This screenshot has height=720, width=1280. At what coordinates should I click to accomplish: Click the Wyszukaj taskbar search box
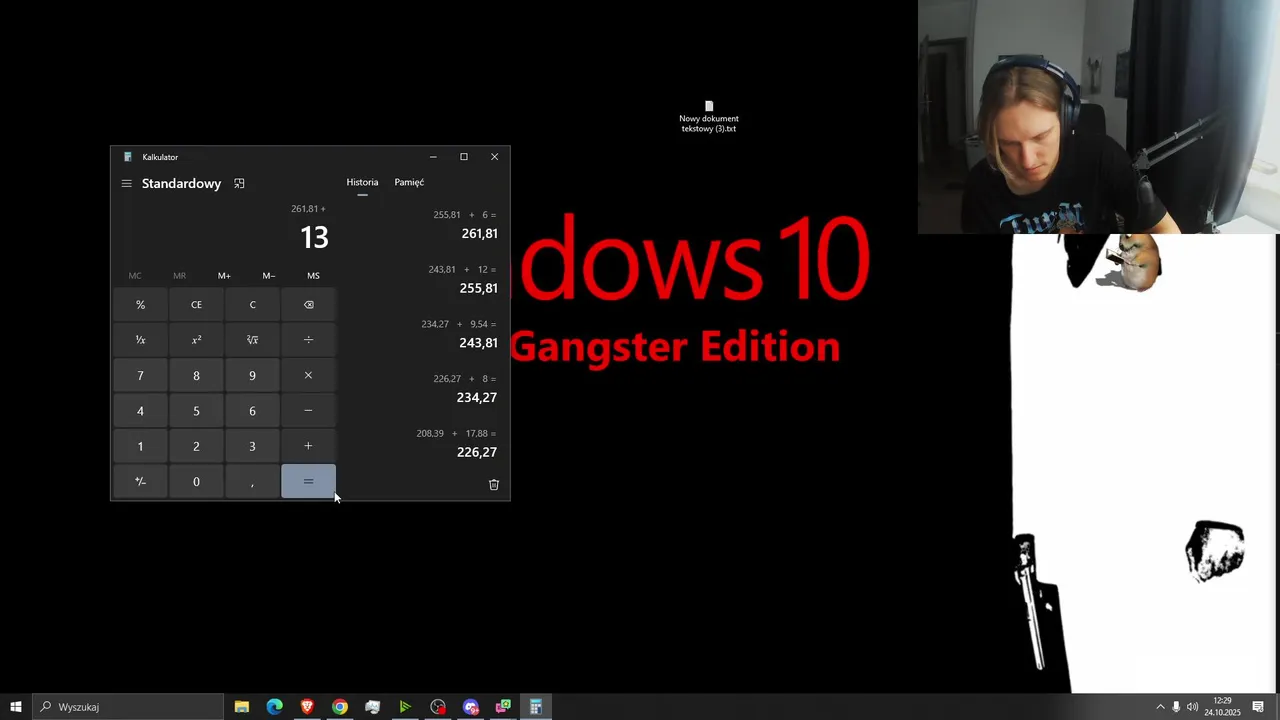pos(128,707)
